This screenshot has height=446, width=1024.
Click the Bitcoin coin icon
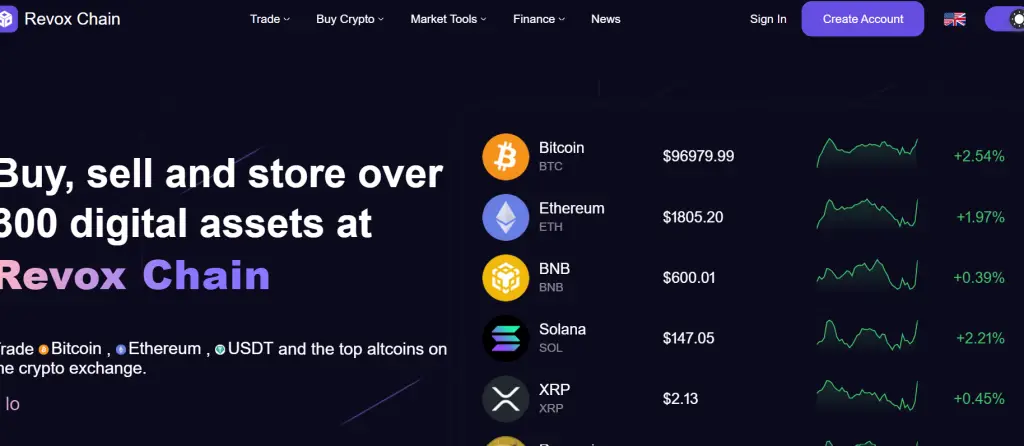coord(505,157)
